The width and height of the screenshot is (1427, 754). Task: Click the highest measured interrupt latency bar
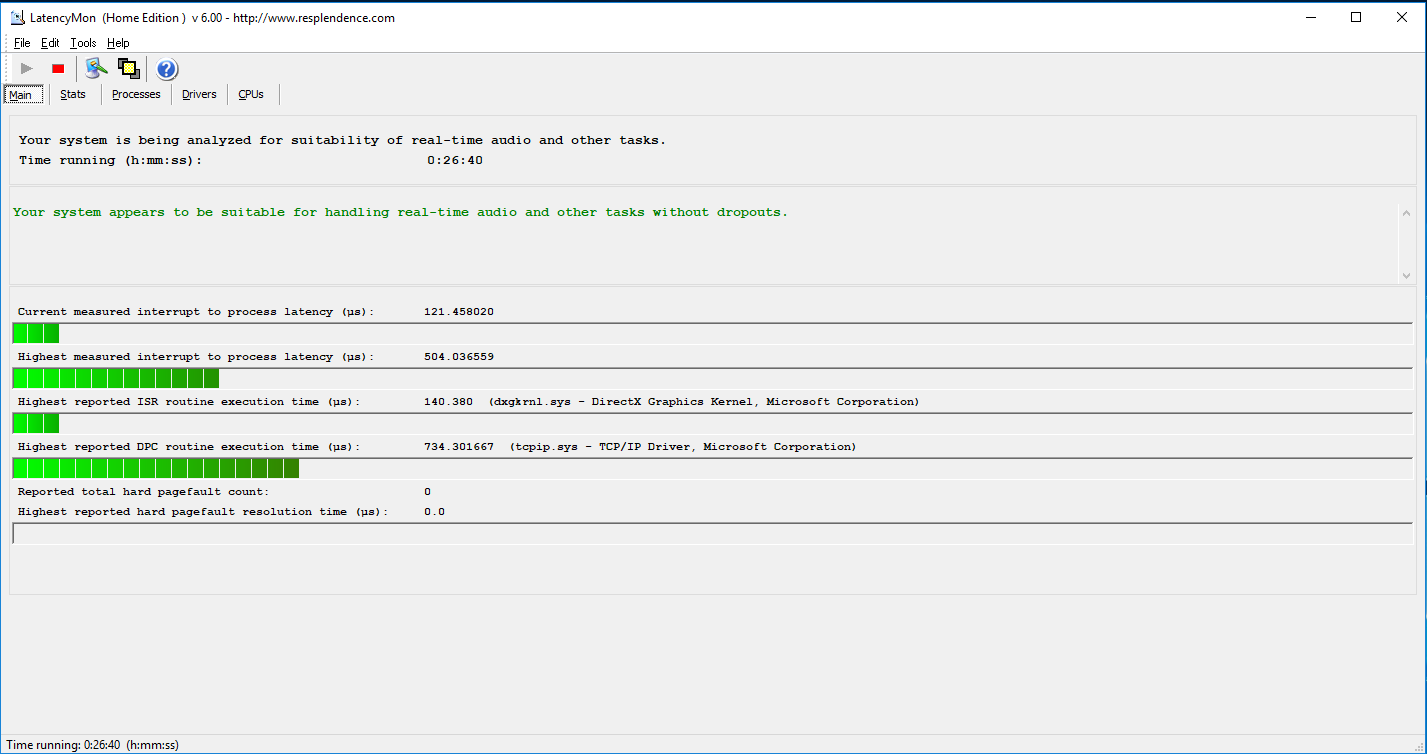pyautogui.click(x=116, y=378)
